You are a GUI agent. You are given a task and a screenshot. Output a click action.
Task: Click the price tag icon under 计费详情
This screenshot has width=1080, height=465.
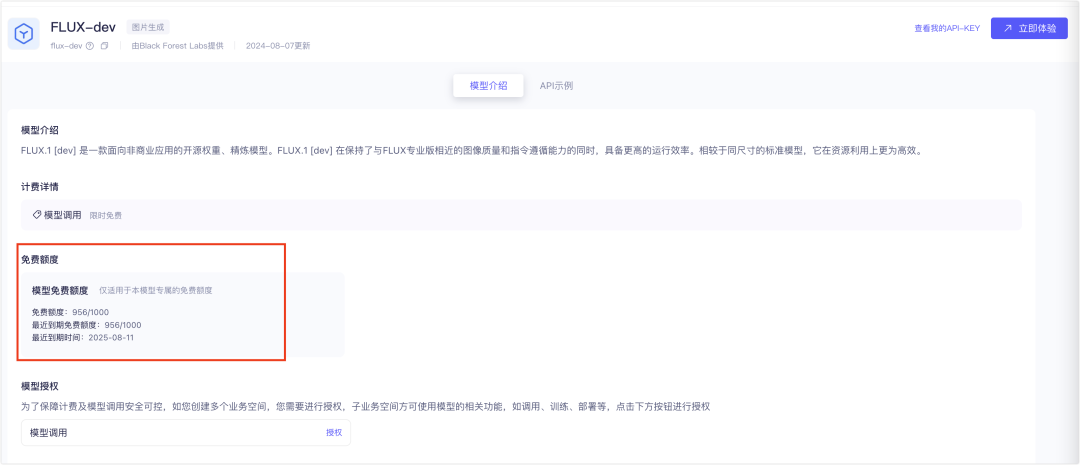click(36, 215)
